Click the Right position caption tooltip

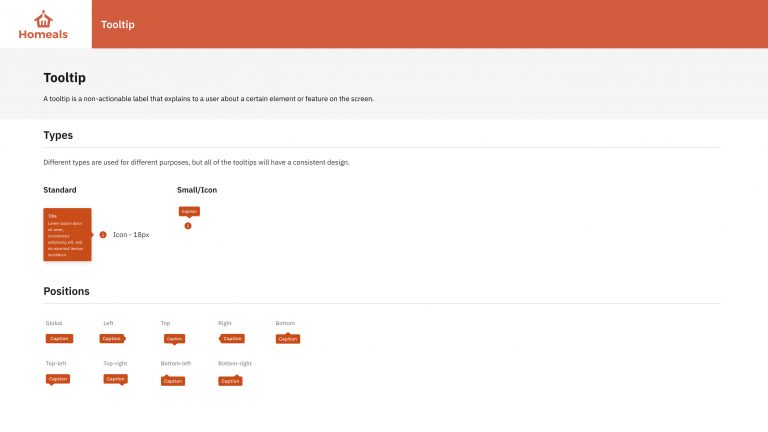coord(232,338)
